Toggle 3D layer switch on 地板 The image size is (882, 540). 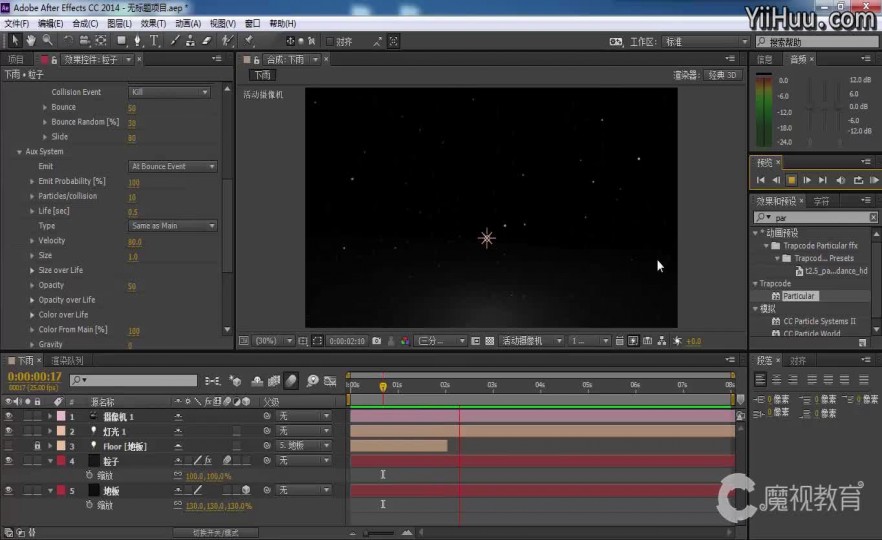[246, 490]
